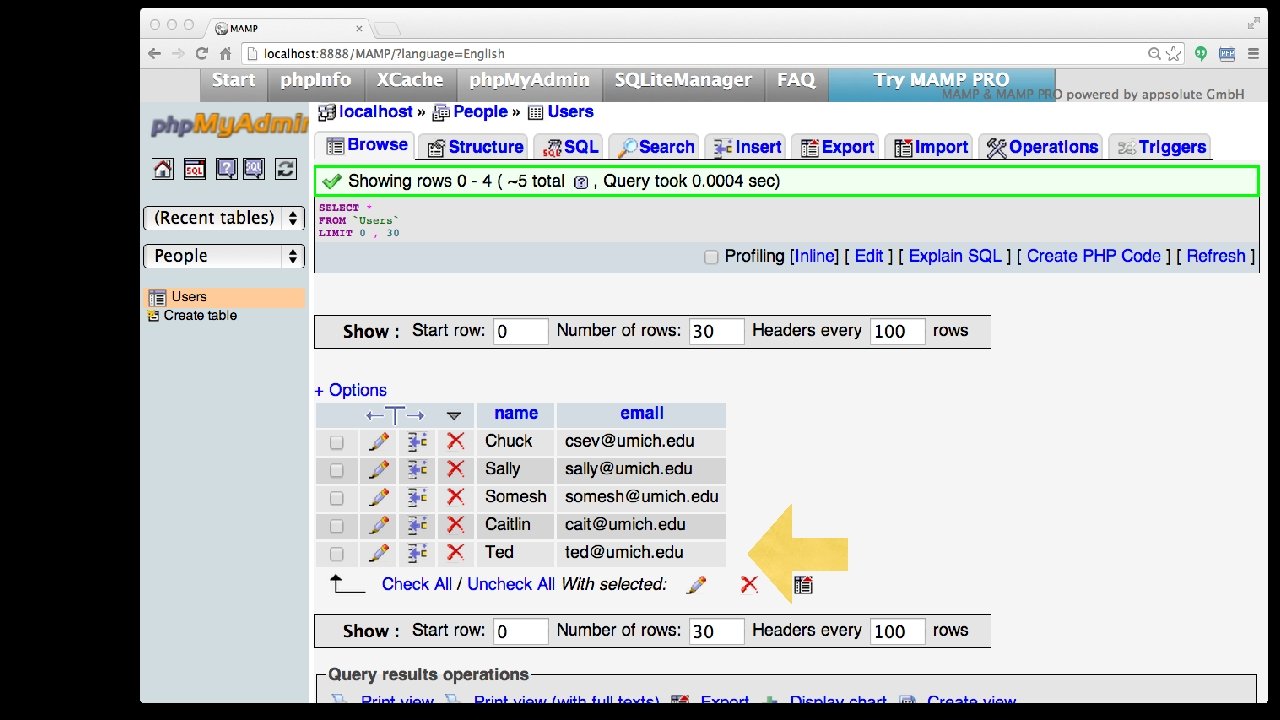Click the Refresh query link
Screen dimensions: 1280x720
[x=1216, y=256]
